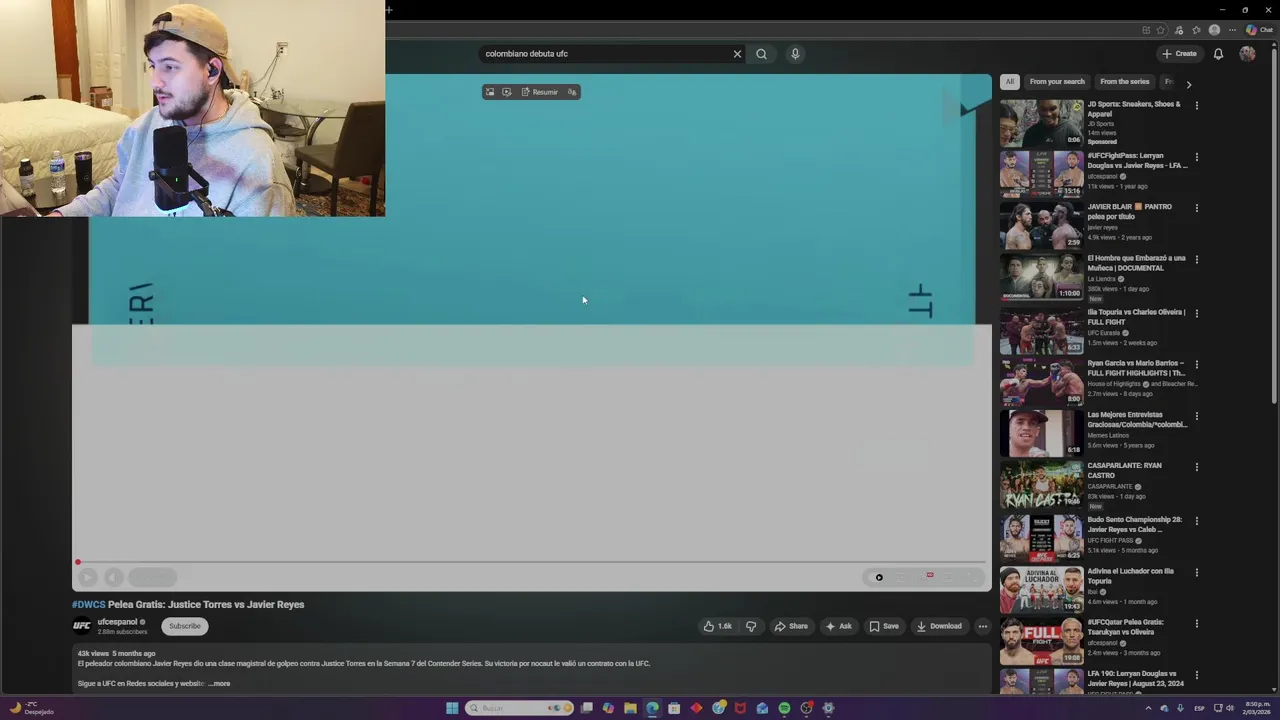Download the video
Screen dimensions: 1280x720
tap(939, 626)
